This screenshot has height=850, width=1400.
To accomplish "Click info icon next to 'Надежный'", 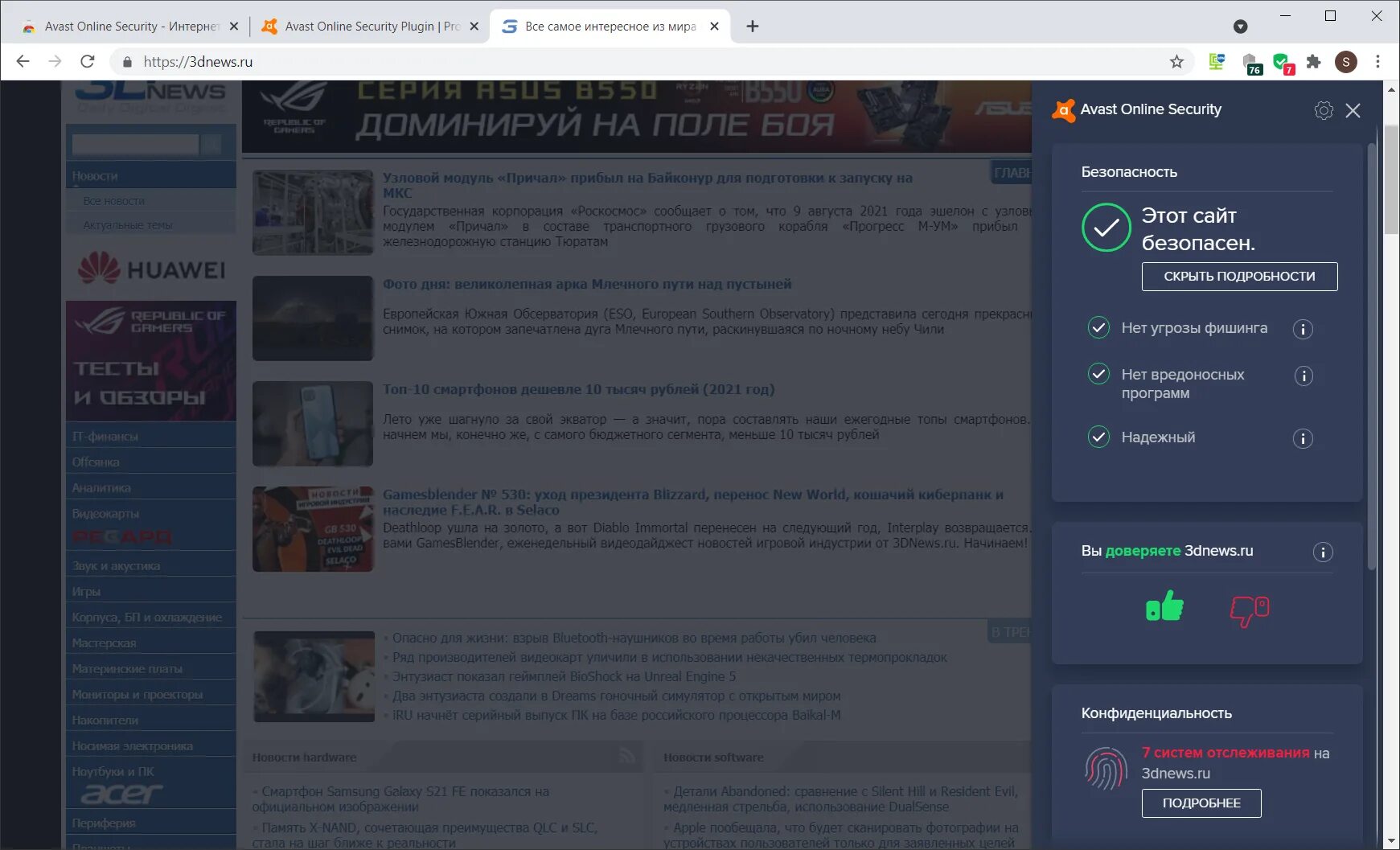I will click(x=1303, y=438).
